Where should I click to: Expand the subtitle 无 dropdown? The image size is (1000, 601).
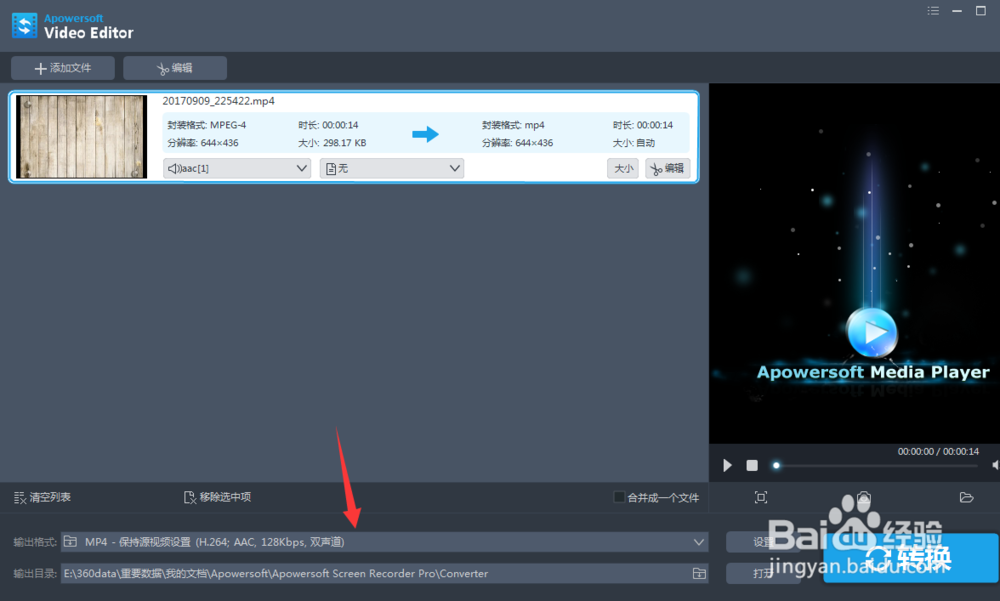tap(457, 168)
